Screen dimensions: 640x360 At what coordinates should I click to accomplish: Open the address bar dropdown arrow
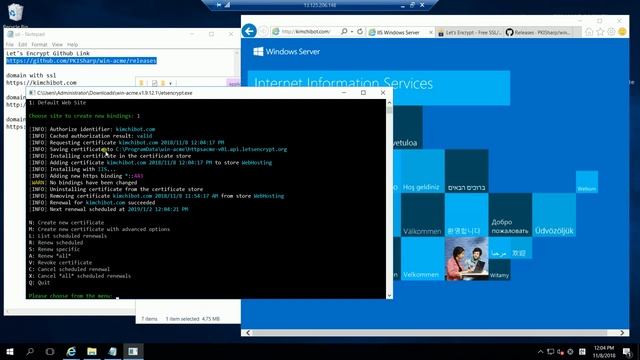pyautogui.click(x=352, y=31)
